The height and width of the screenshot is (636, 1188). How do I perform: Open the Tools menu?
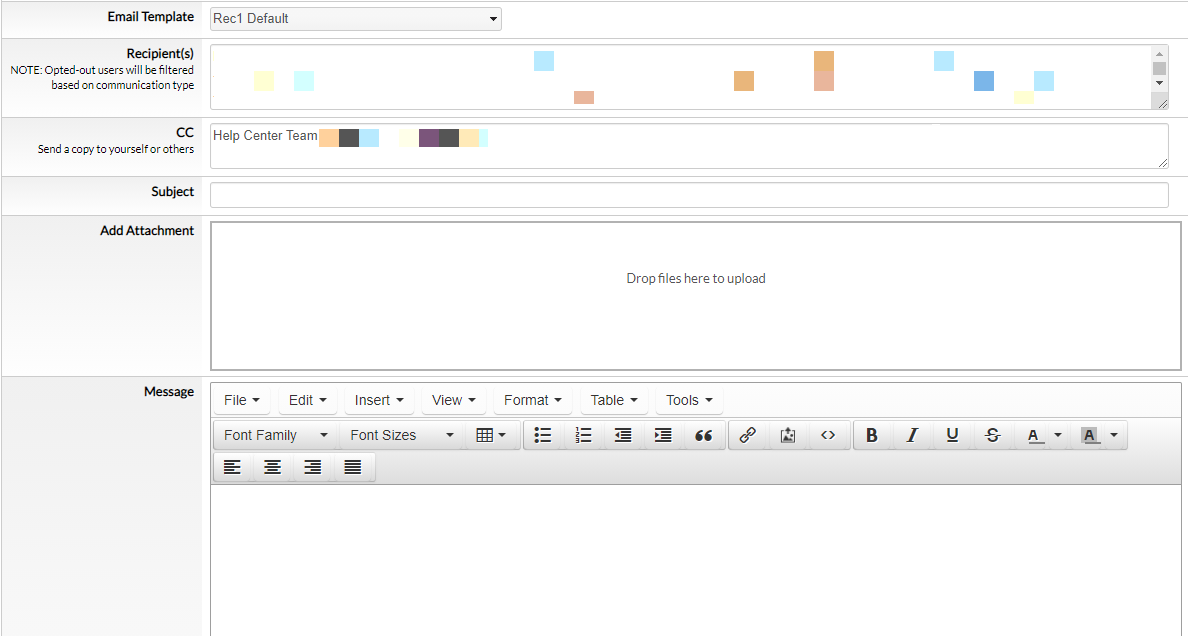pyautogui.click(x=689, y=400)
